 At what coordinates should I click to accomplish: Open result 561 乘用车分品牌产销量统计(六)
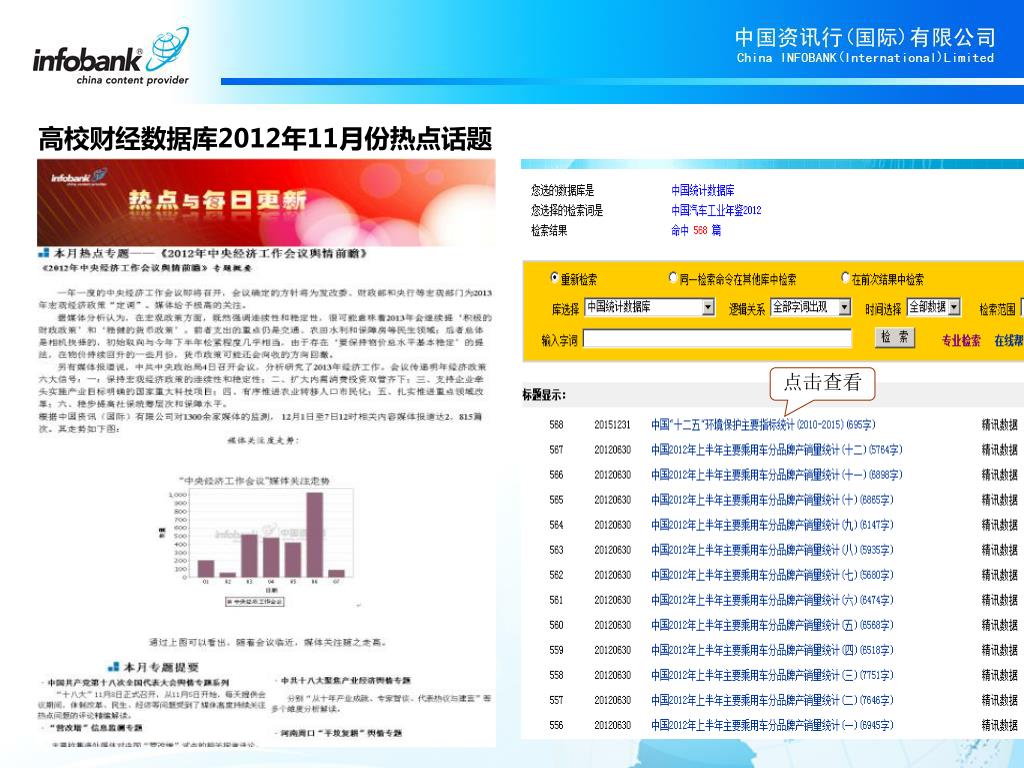point(772,600)
